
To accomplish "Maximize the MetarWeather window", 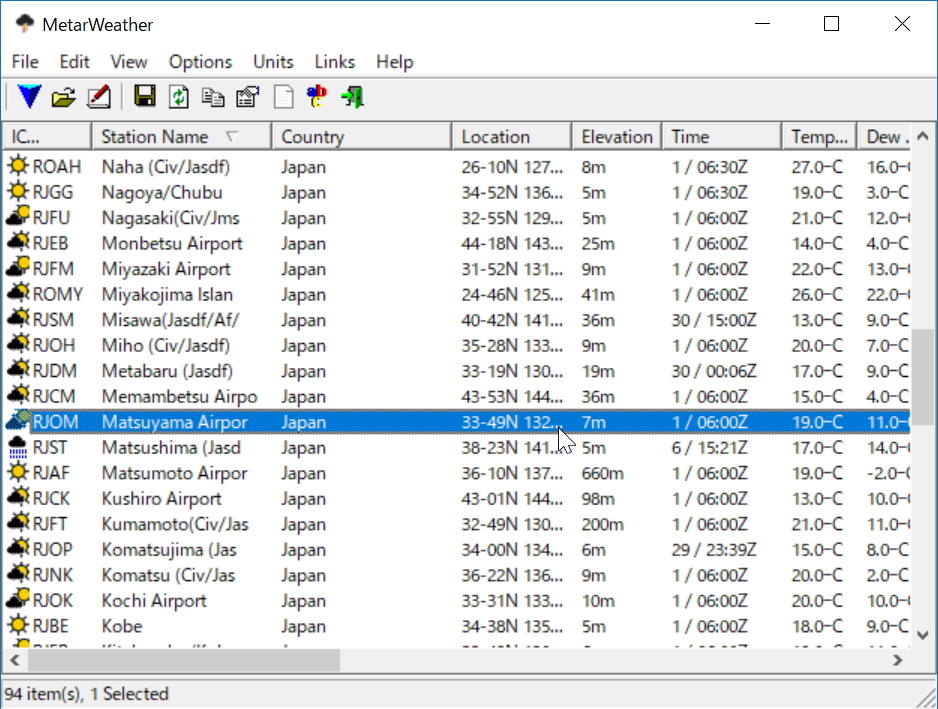I will [x=831, y=24].
